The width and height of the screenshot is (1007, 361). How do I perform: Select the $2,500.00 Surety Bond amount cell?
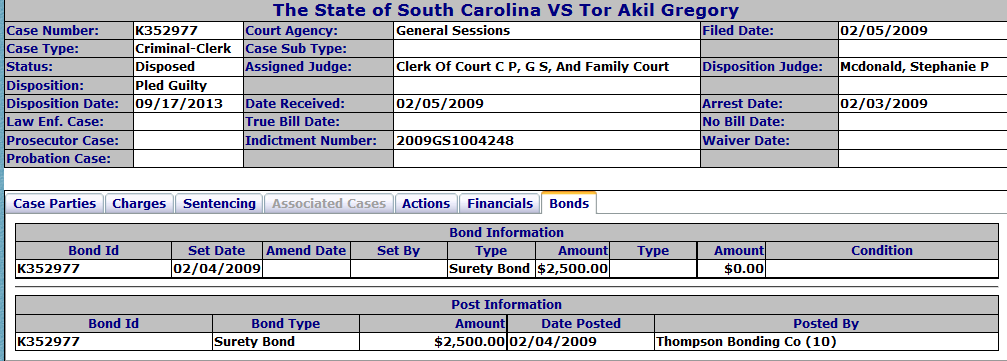572,269
